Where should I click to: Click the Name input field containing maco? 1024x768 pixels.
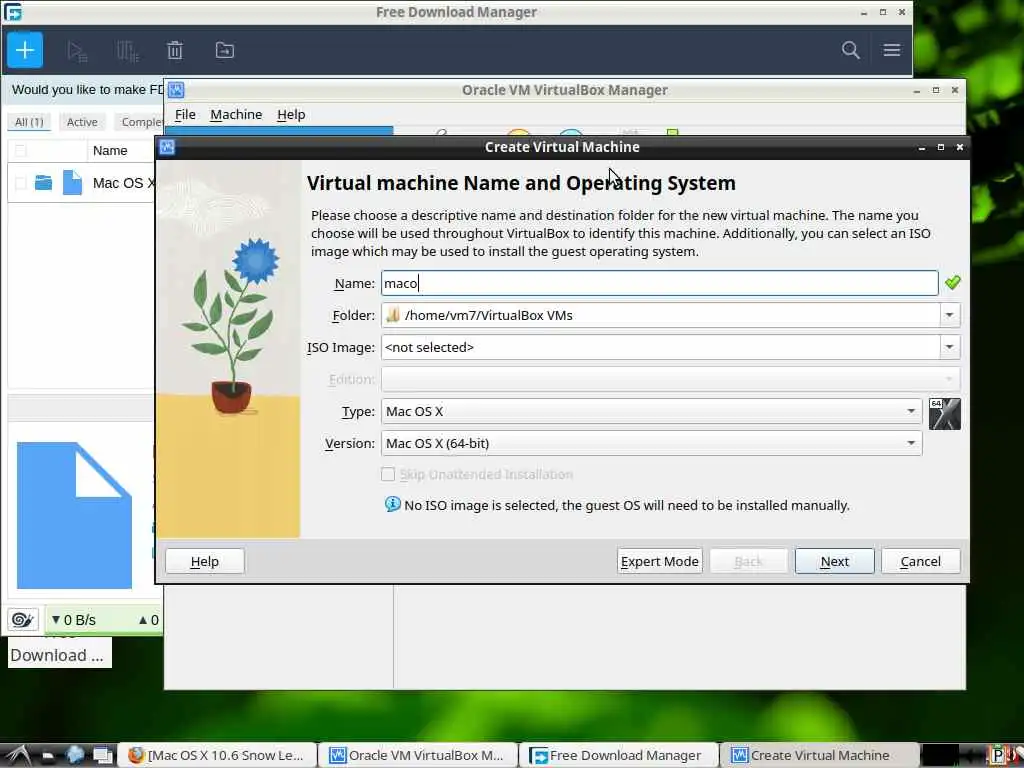[x=660, y=283]
